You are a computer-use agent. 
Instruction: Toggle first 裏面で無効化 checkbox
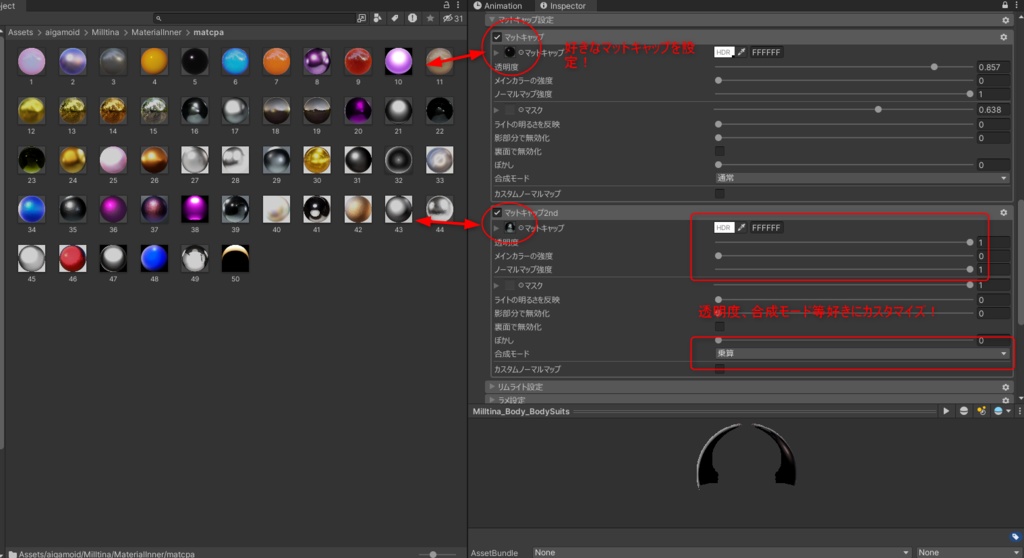pyautogui.click(x=719, y=152)
